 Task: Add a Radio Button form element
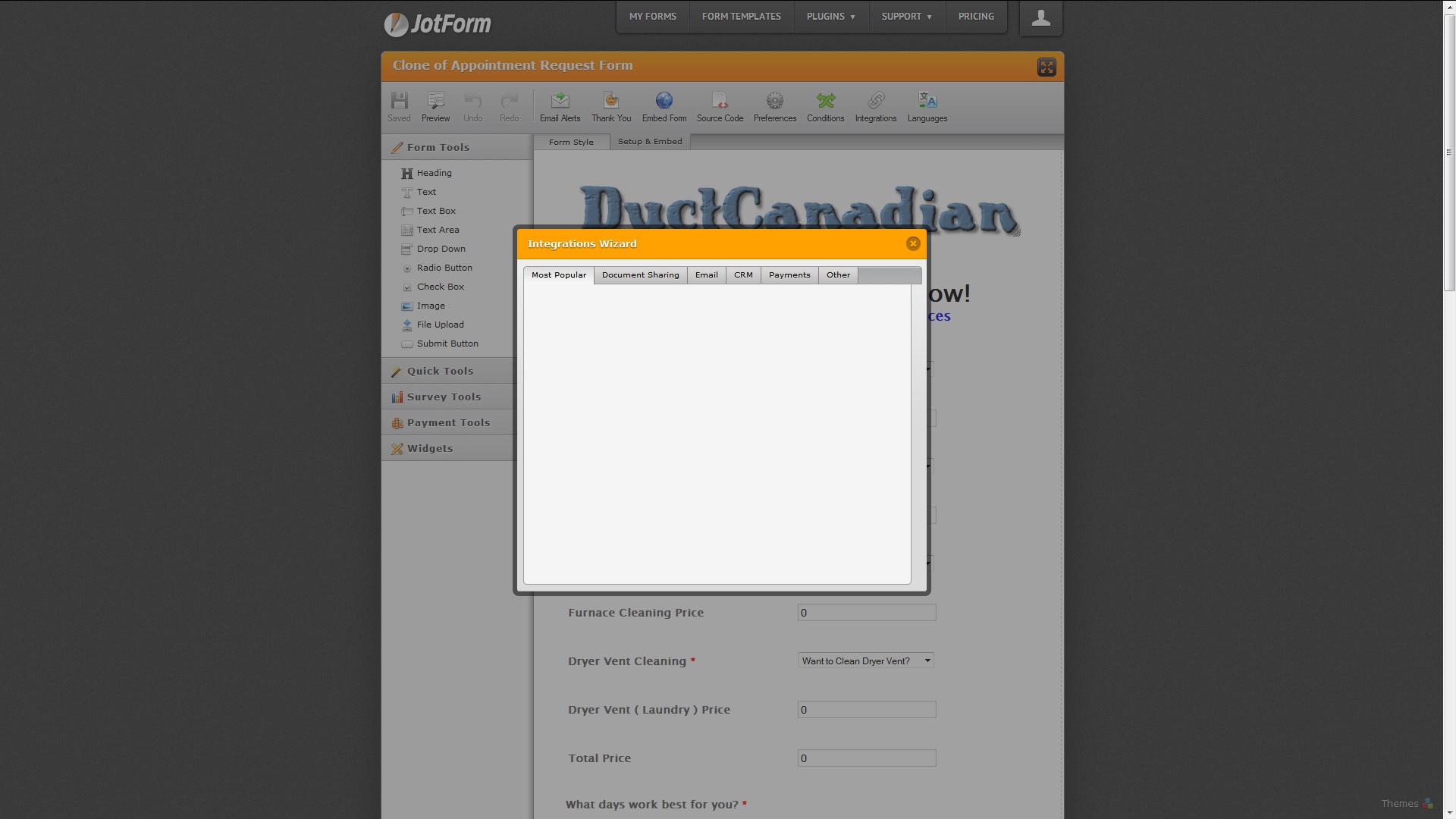(444, 268)
